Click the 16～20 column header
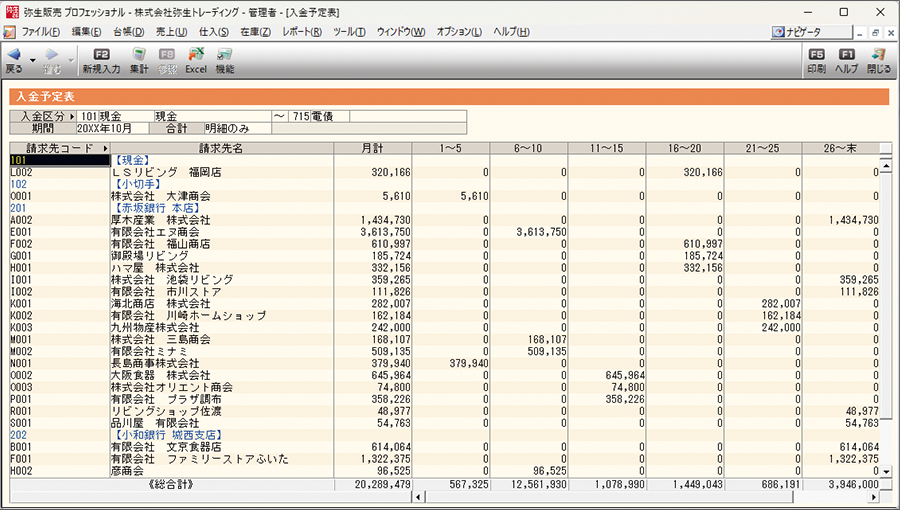 685,149
